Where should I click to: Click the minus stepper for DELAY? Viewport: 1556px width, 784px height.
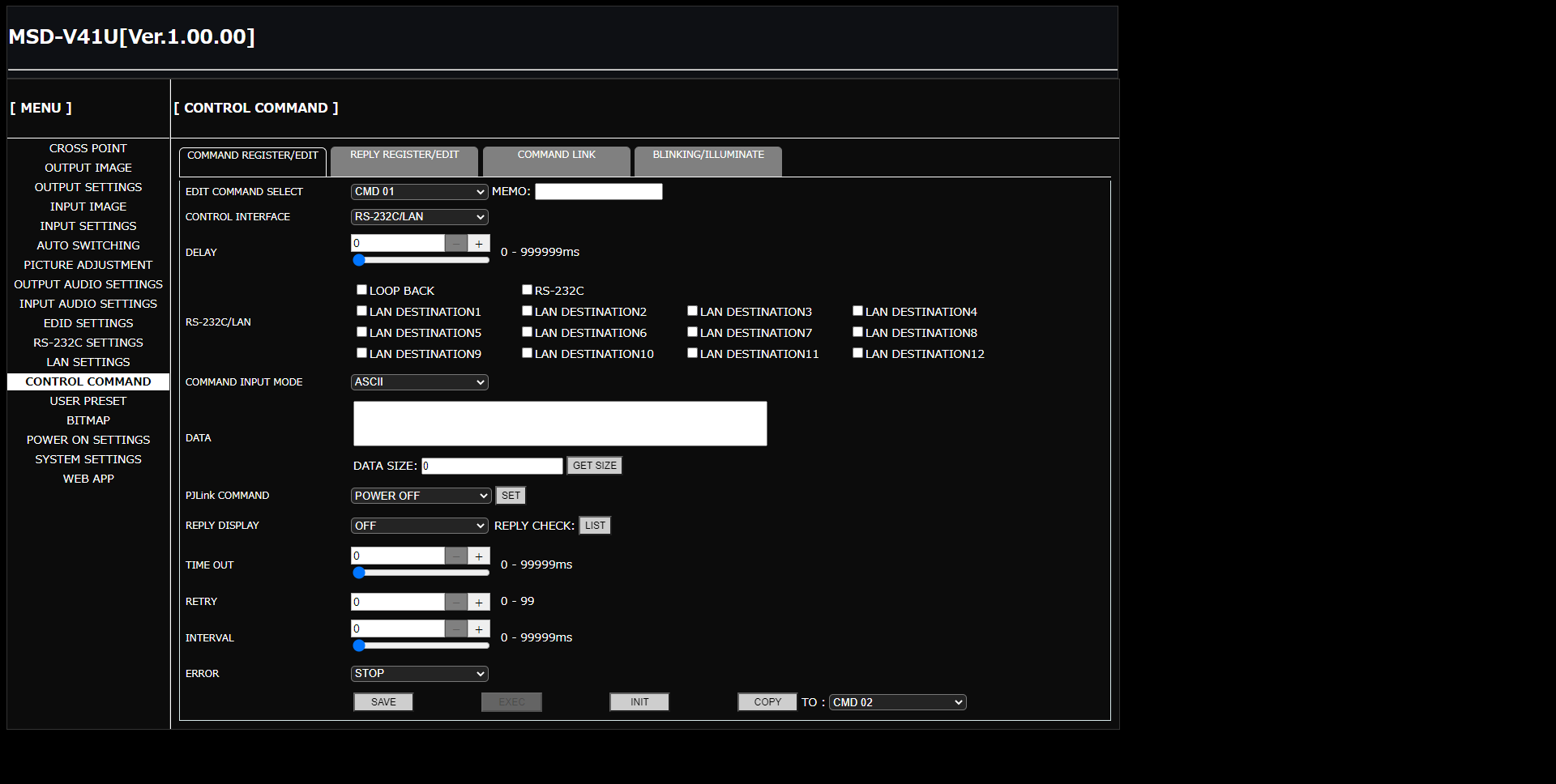[456, 244]
